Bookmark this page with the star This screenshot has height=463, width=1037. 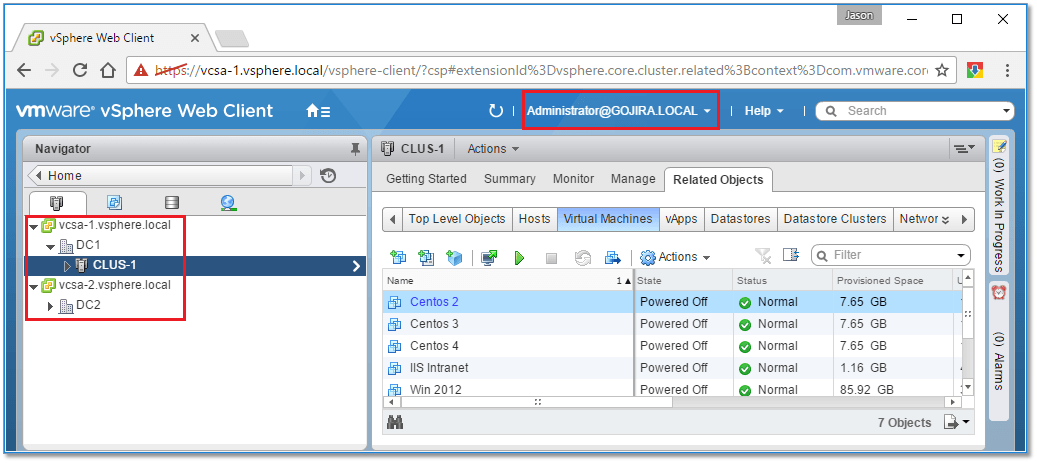(x=942, y=70)
